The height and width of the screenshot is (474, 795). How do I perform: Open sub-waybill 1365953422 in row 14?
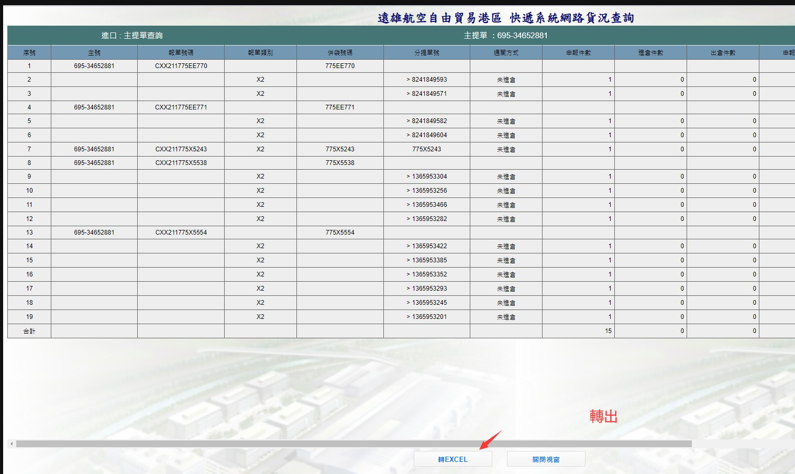pyautogui.click(x=428, y=246)
